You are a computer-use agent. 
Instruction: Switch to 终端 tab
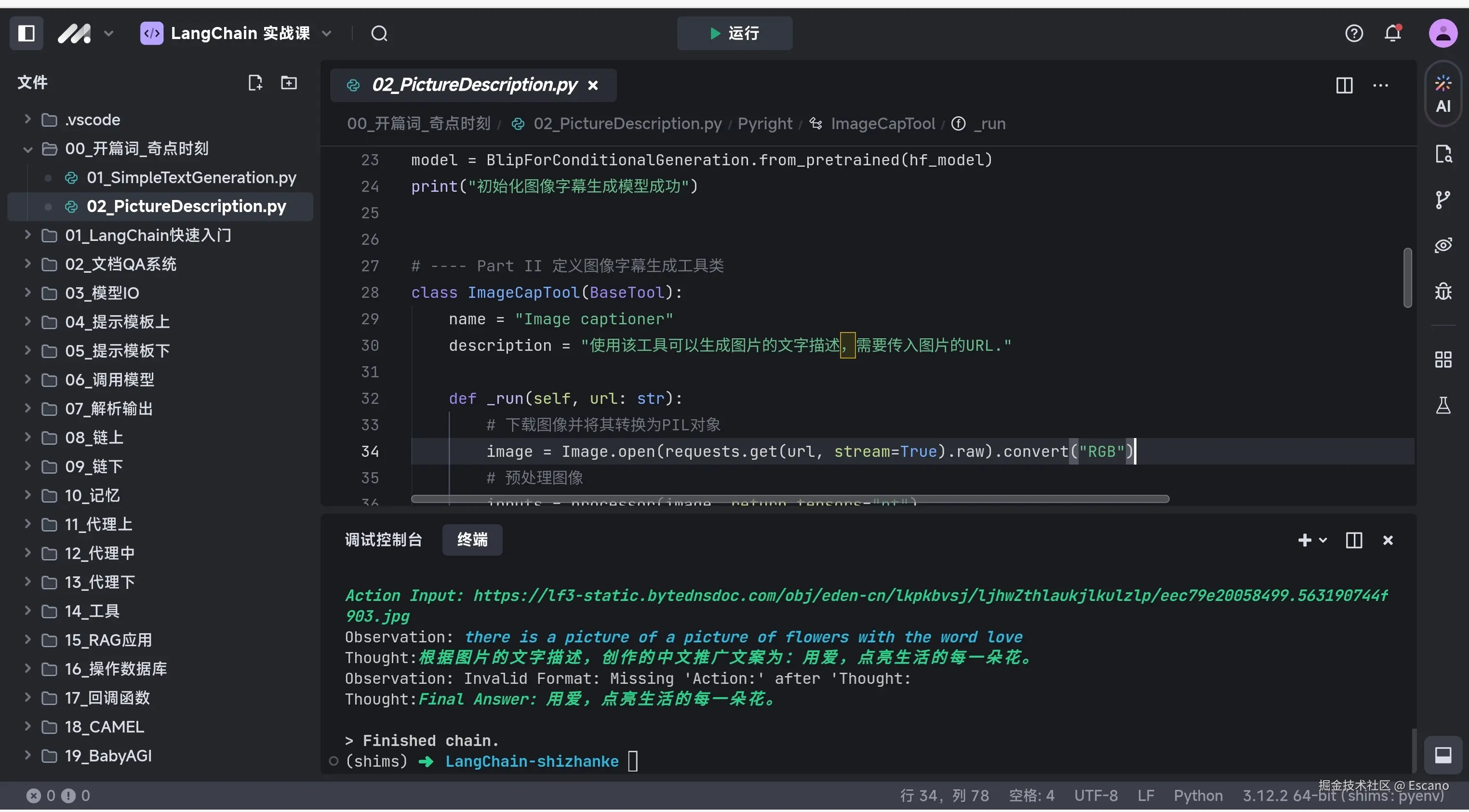coord(472,541)
